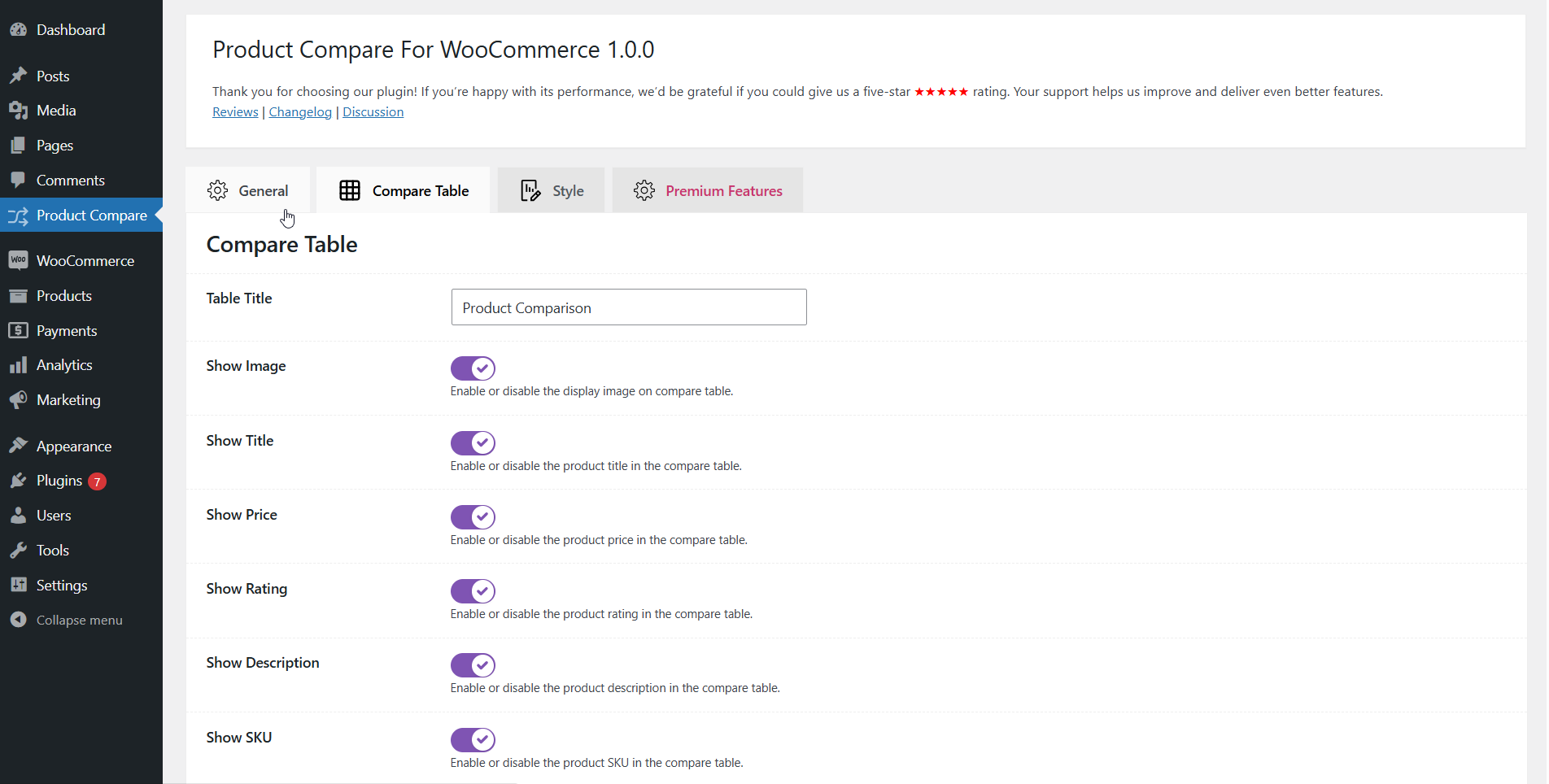The width and height of the screenshot is (1549, 784).
Task: Open the Premium Features tab
Action: tap(708, 190)
